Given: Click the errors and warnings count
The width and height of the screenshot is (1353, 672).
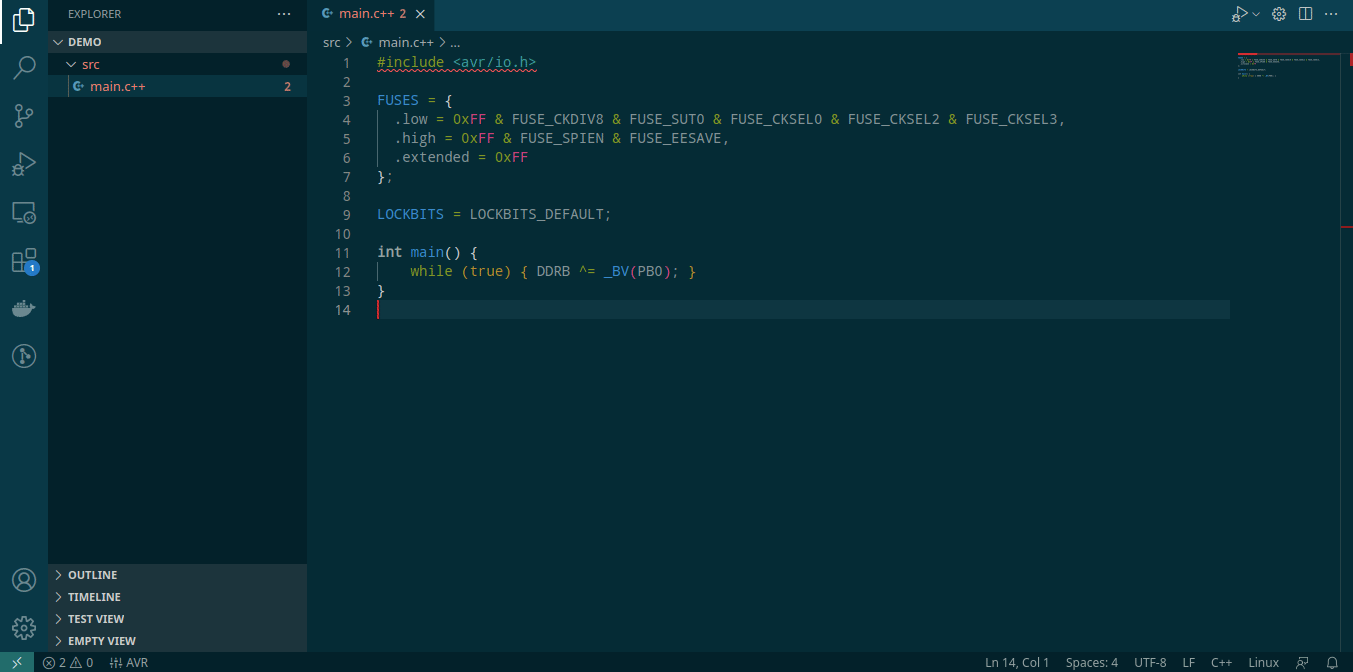Looking at the screenshot, I should pyautogui.click(x=68, y=662).
